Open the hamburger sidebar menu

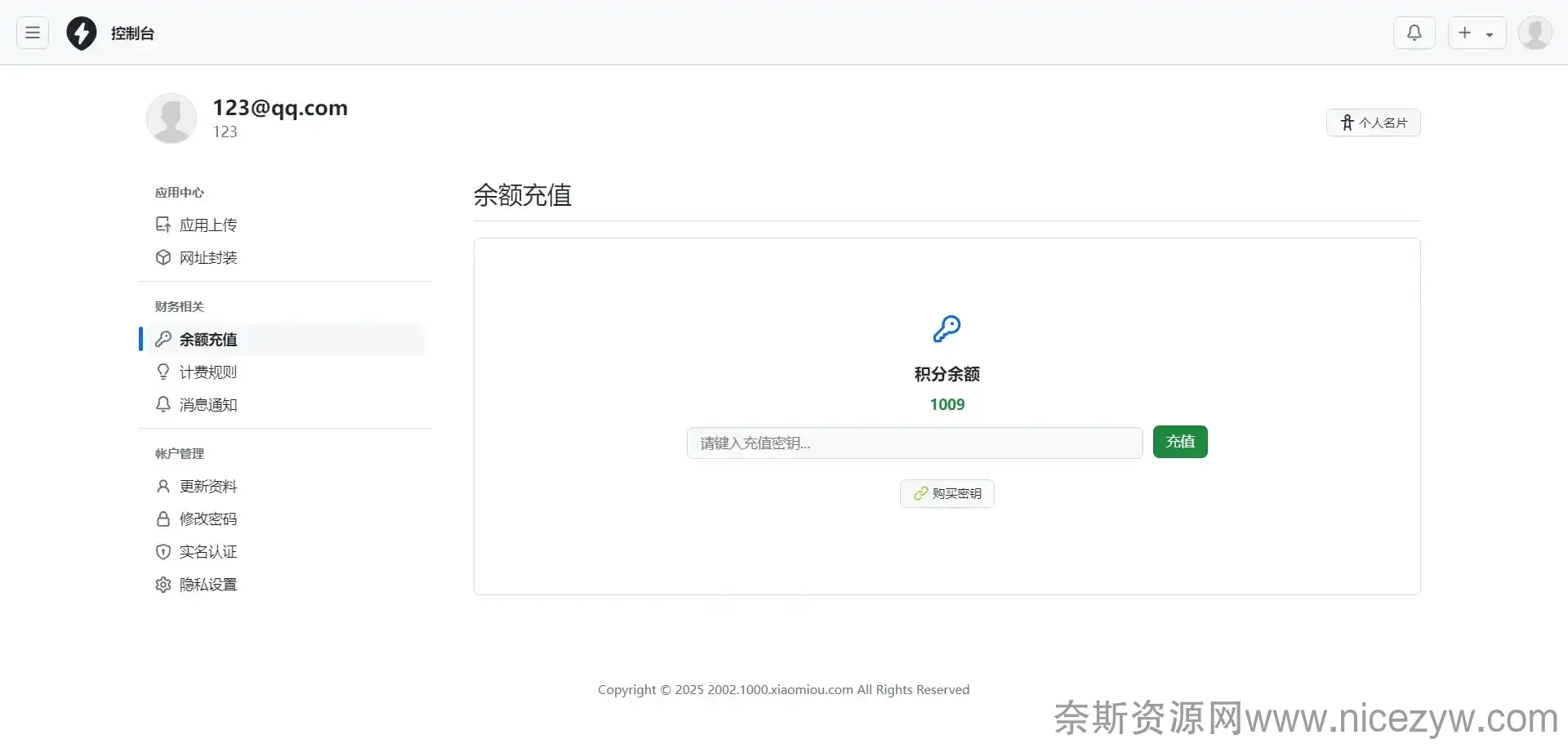[x=33, y=33]
